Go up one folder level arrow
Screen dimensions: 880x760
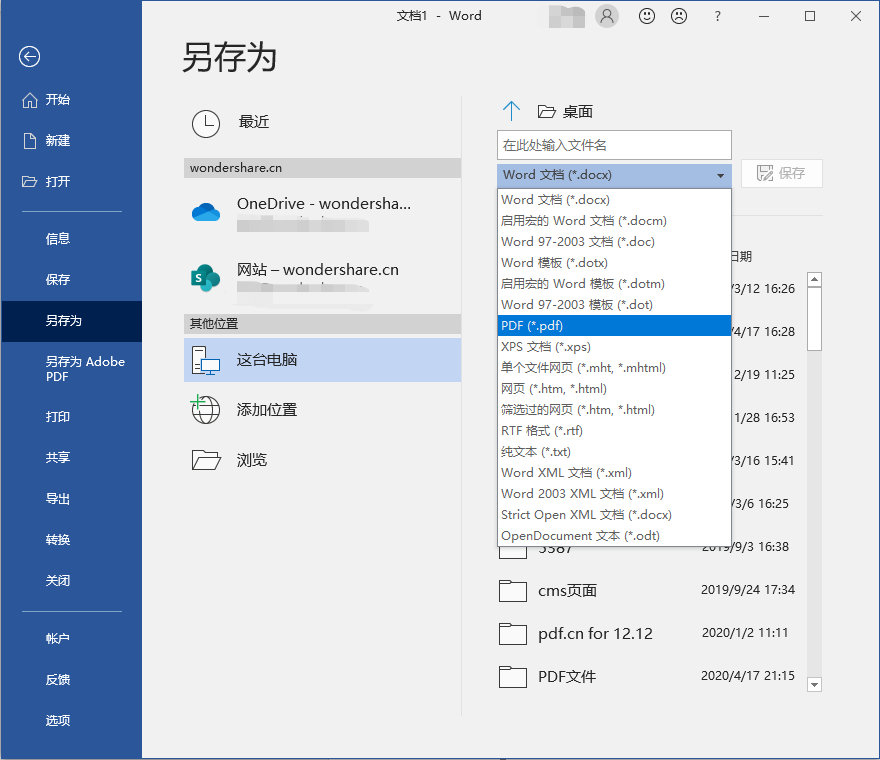[511, 111]
